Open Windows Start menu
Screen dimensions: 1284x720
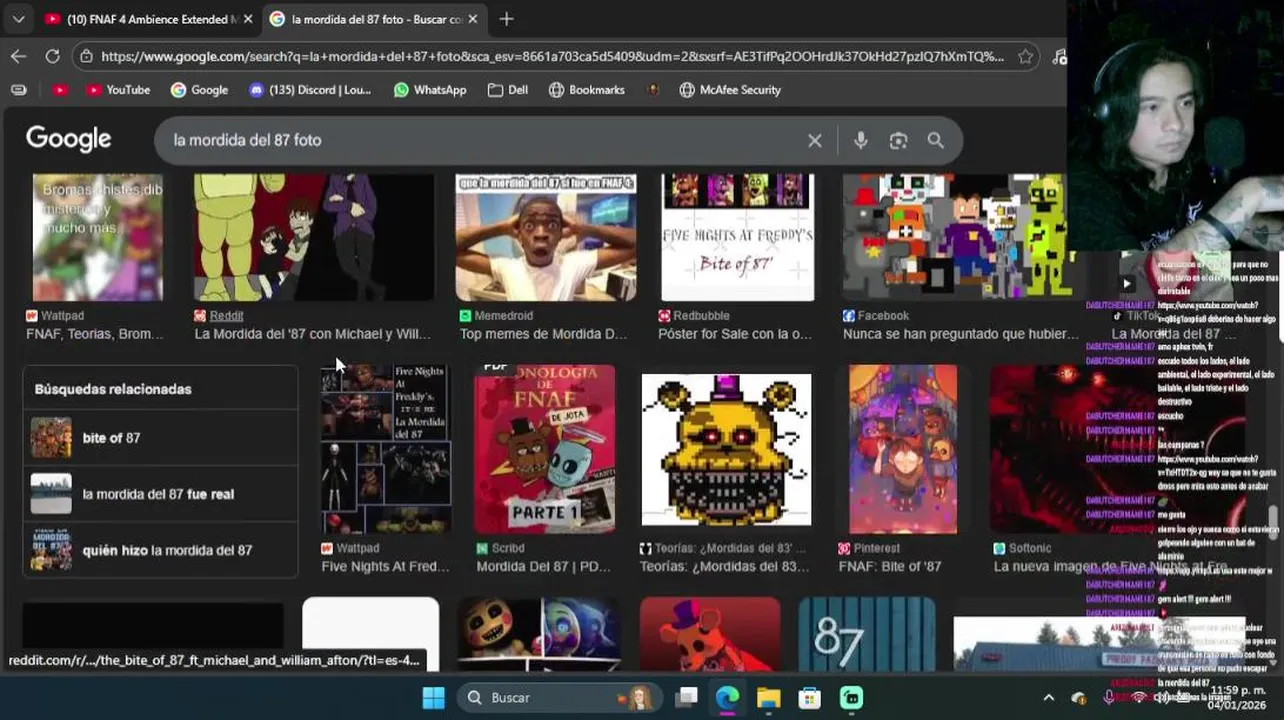[x=433, y=698]
